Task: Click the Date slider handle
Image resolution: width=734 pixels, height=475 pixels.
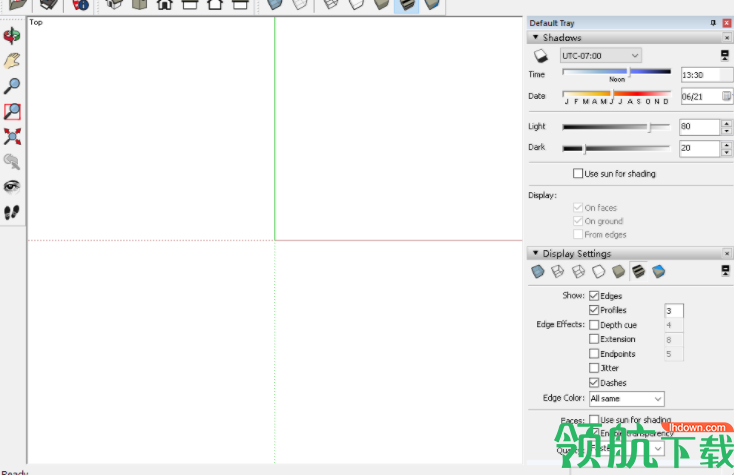Action: (613, 94)
